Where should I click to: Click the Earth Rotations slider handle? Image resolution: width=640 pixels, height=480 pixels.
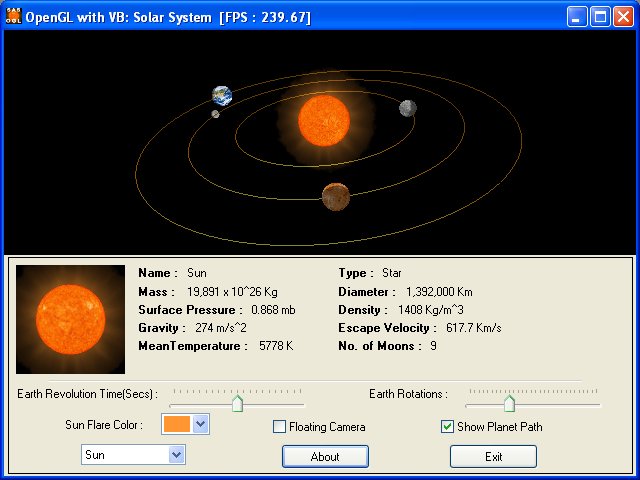tap(509, 403)
